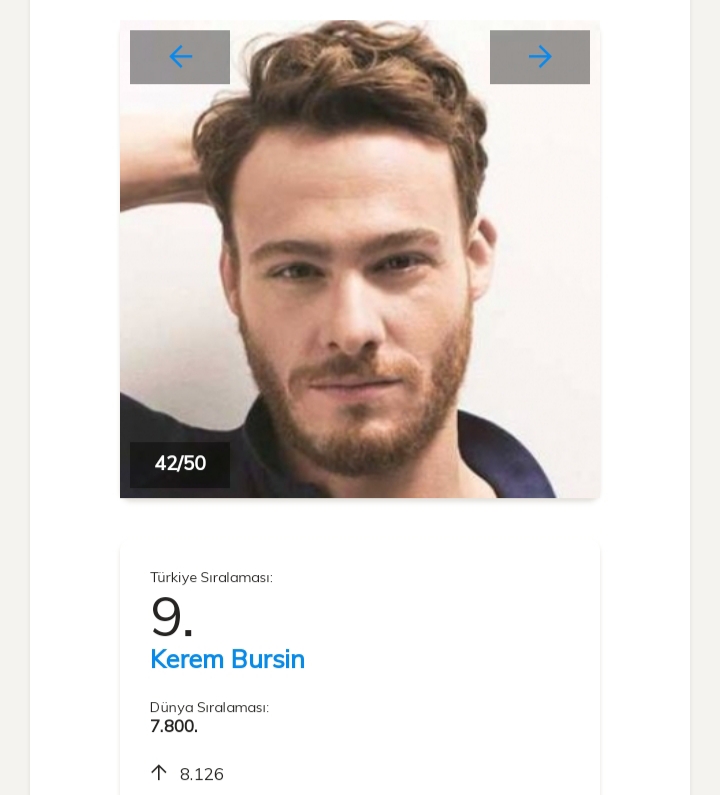
Task: Click the 7.800. world ranking value
Action: pos(174,727)
